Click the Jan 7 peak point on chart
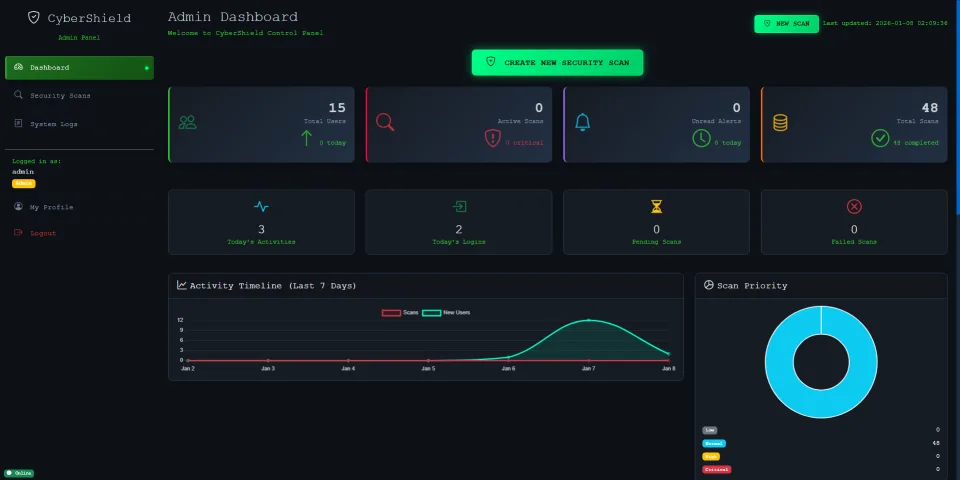Screen dimensions: 960x480 [588, 320]
